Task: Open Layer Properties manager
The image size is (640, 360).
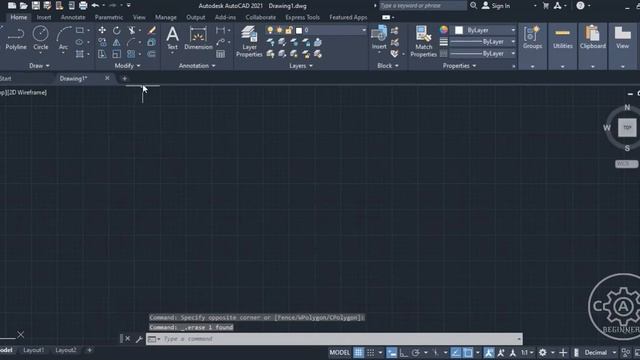Action: (x=249, y=41)
